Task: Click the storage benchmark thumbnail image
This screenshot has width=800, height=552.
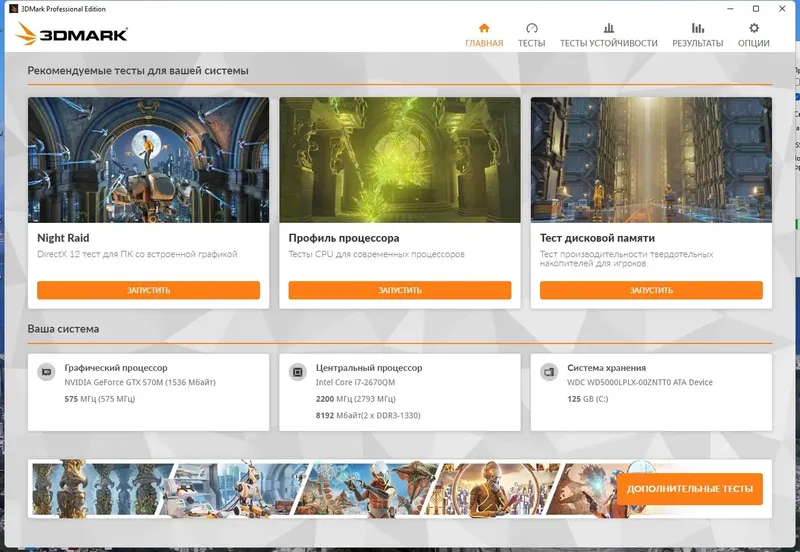Action: pyautogui.click(x=651, y=160)
